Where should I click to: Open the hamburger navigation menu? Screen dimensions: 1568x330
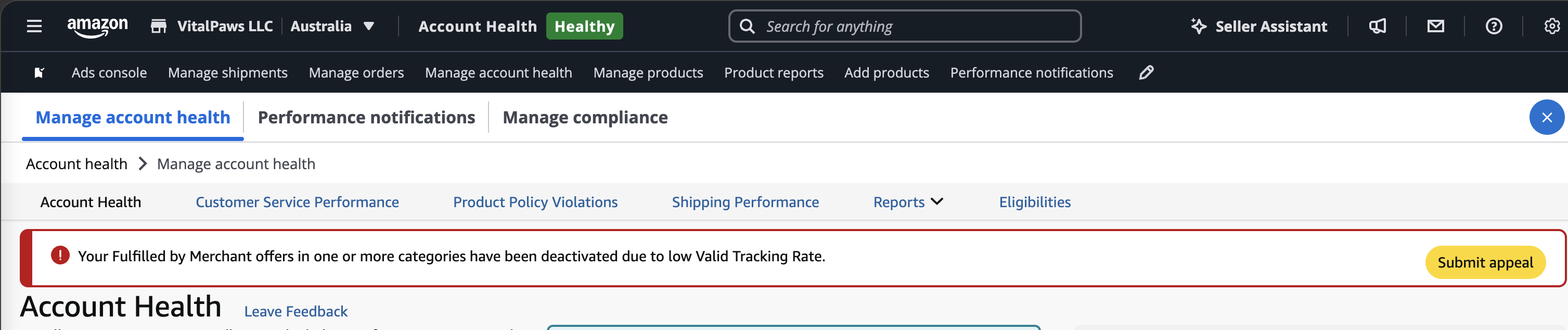pyautogui.click(x=34, y=26)
